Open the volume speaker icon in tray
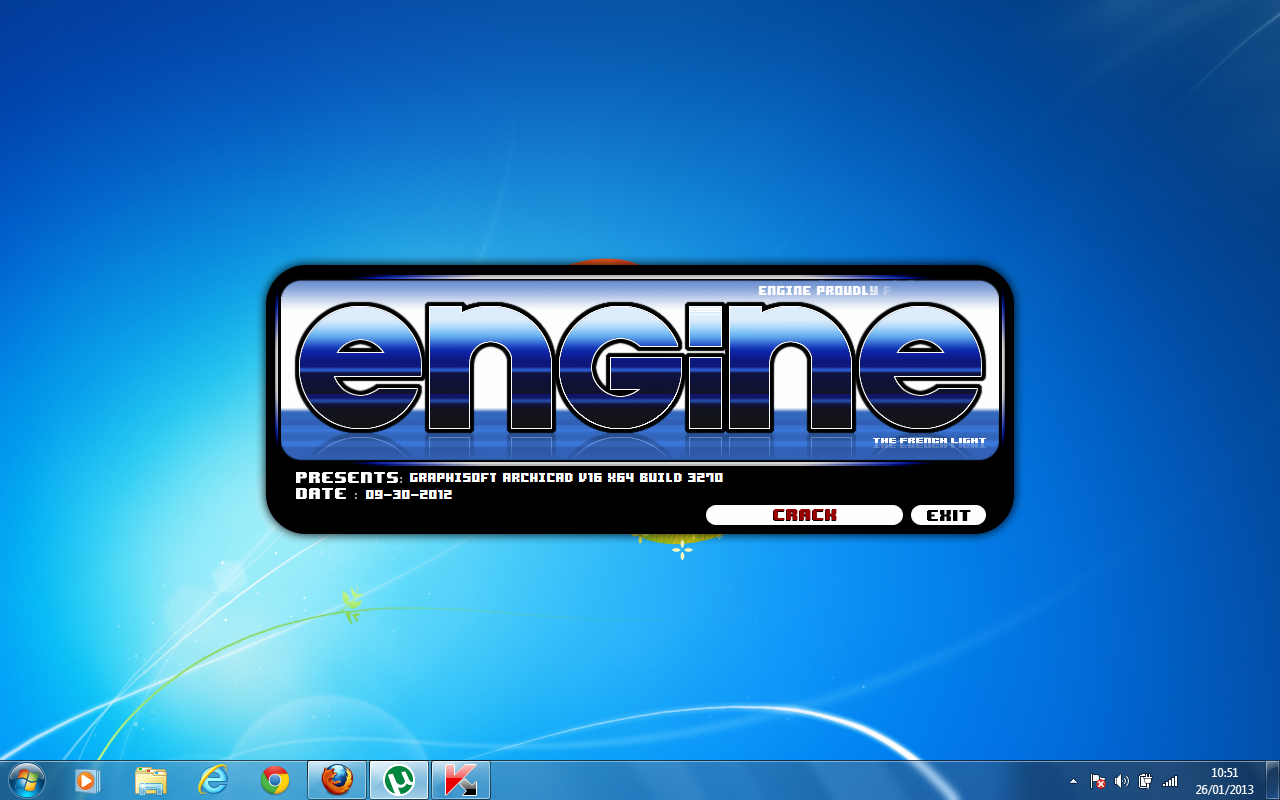Image resolution: width=1280 pixels, height=800 pixels. 1121,781
